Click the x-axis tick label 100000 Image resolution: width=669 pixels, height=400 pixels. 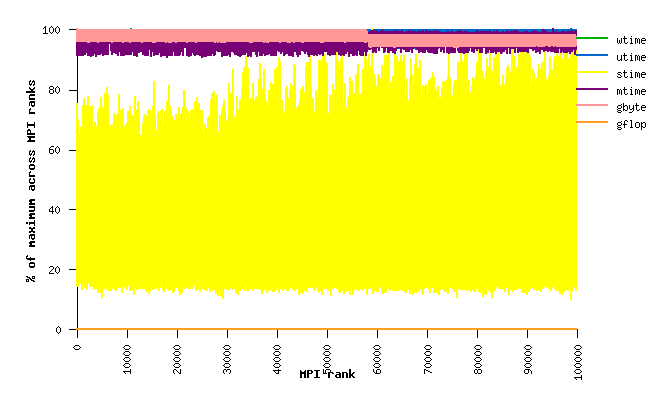(577, 362)
